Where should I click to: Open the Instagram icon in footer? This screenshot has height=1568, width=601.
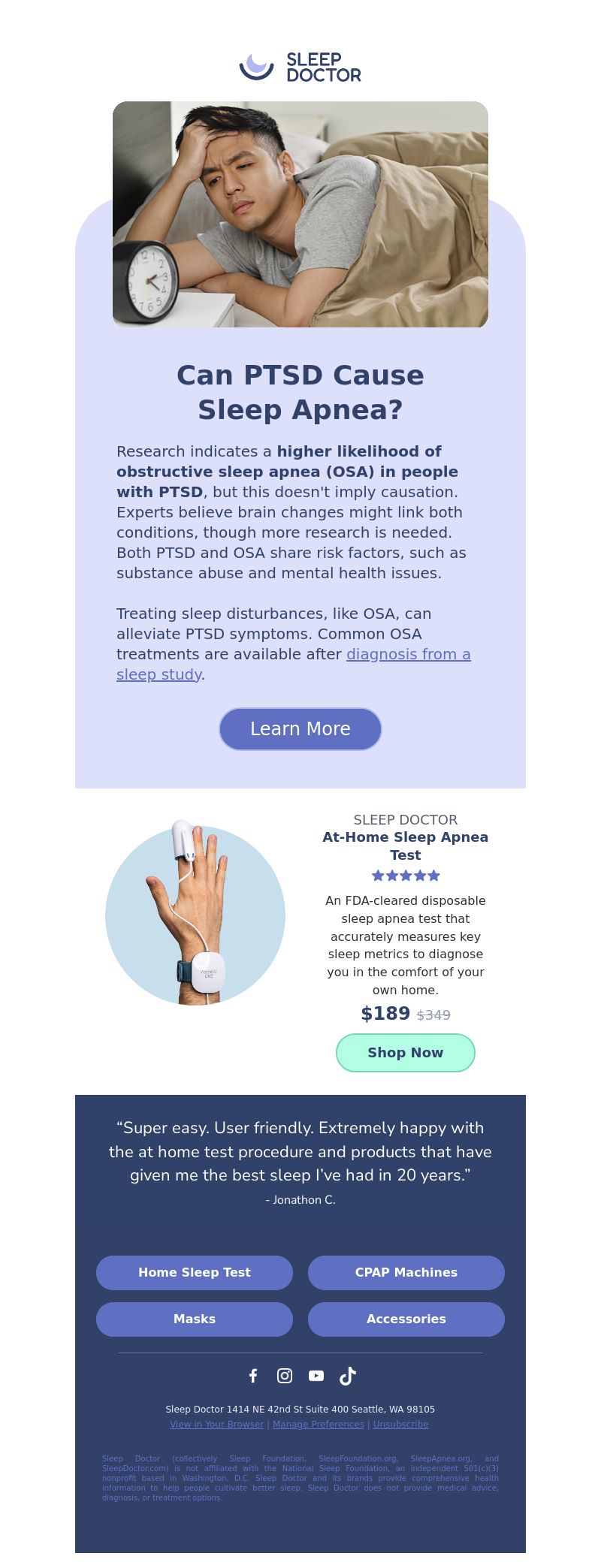[x=285, y=1375]
